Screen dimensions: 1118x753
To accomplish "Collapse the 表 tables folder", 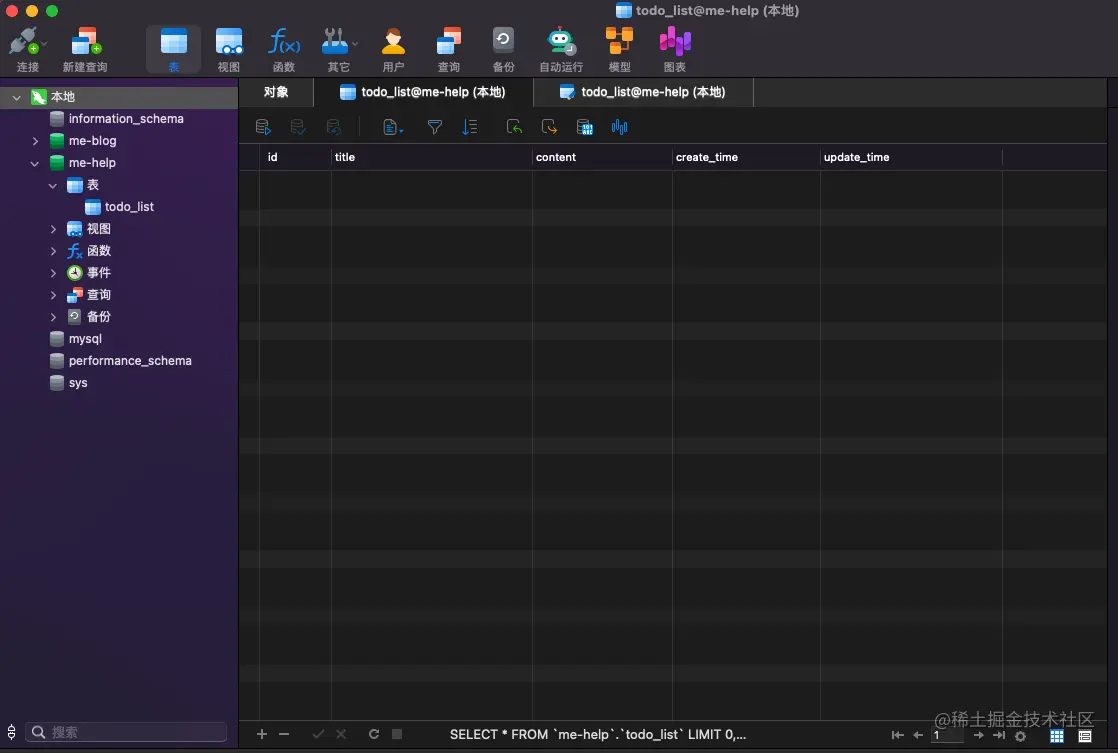I will coord(53,185).
